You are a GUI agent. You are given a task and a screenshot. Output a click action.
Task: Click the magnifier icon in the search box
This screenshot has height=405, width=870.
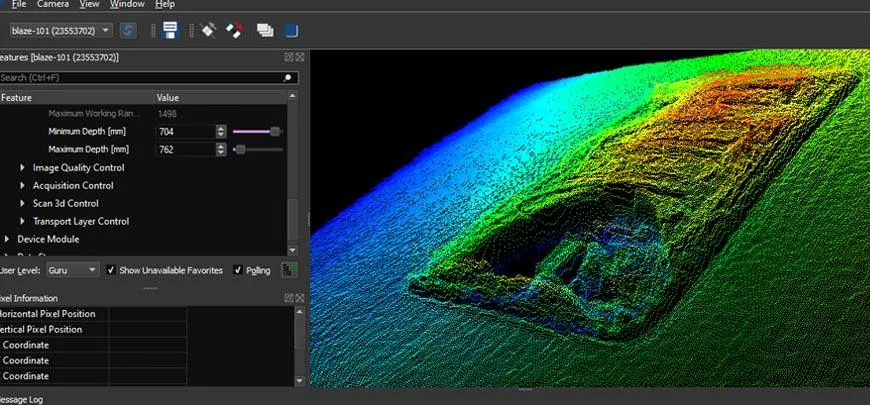point(287,78)
